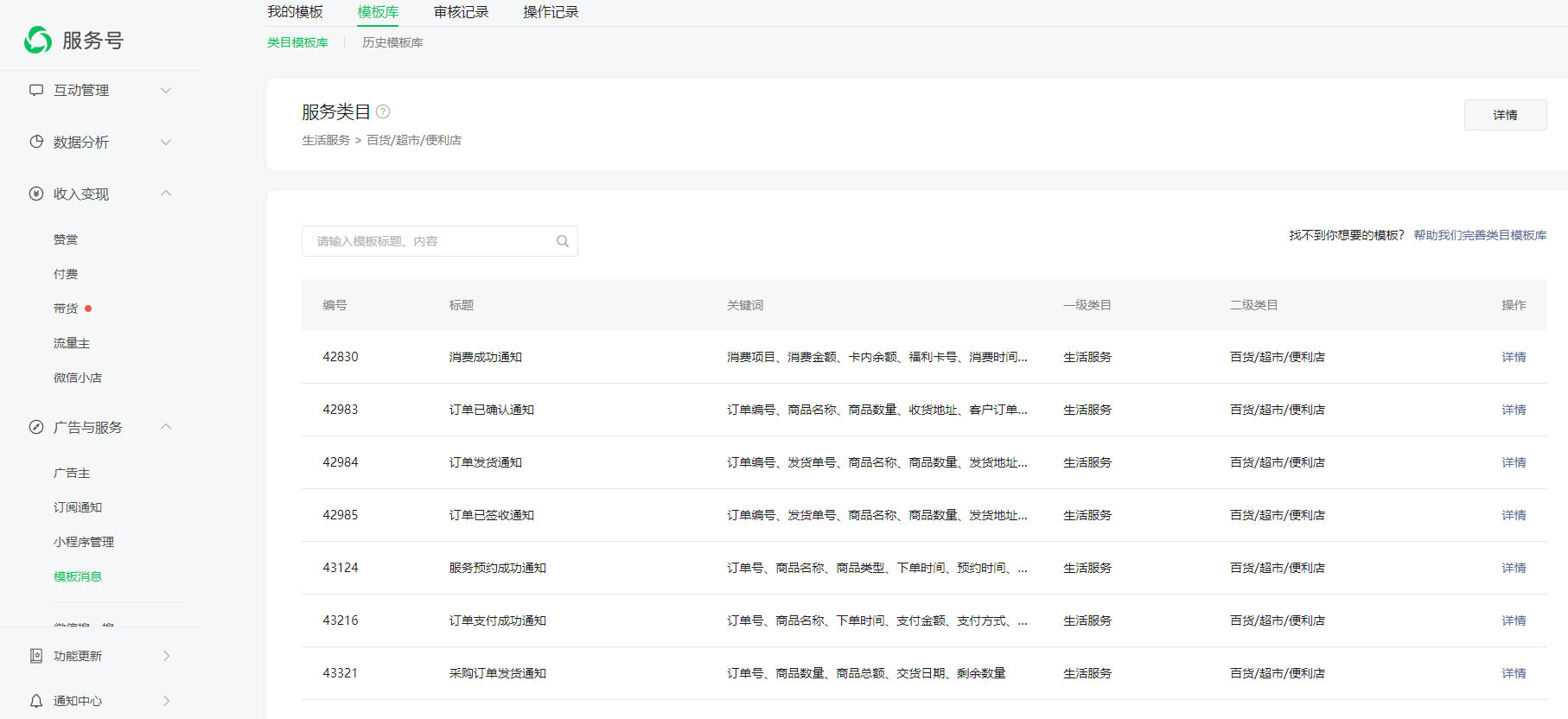
Task: Open 详情 for template 42830
Action: click(1514, 357)
